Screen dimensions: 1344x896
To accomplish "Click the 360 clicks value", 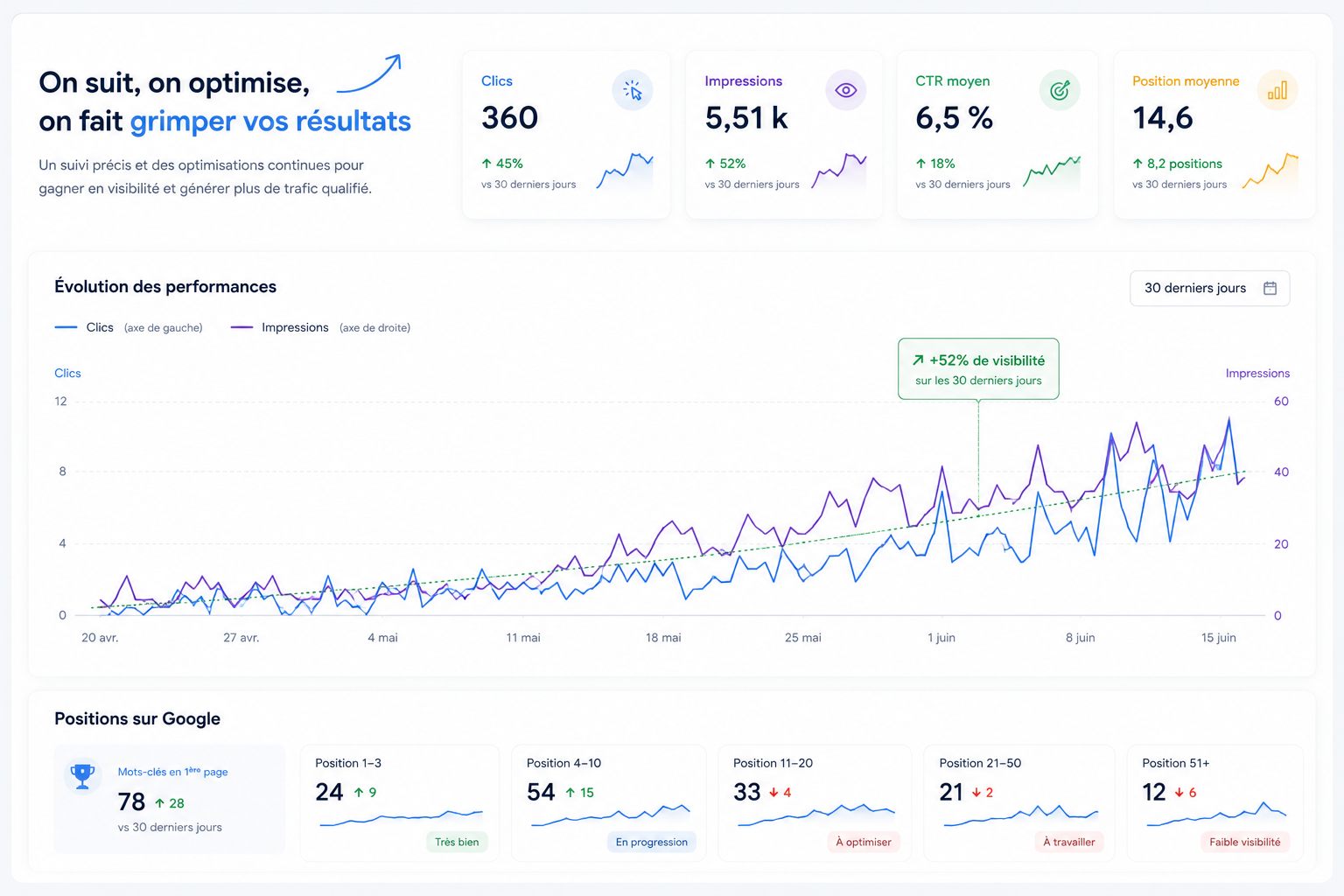I will click(509, 117).
